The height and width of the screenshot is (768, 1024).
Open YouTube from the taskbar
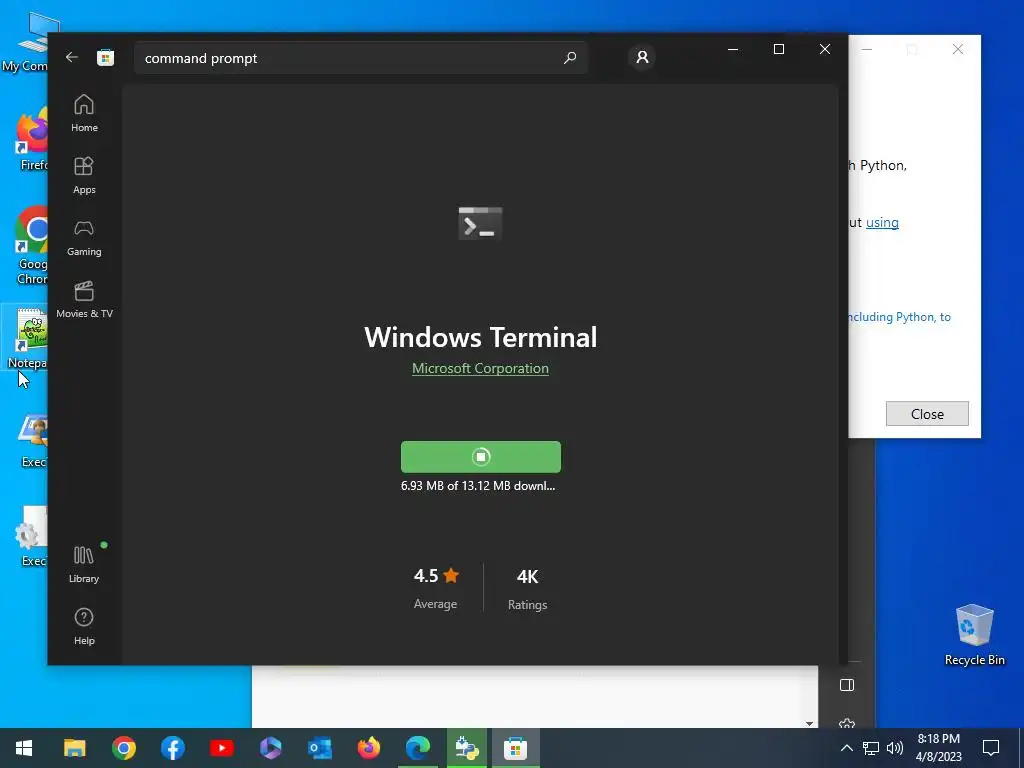[221, 748]
